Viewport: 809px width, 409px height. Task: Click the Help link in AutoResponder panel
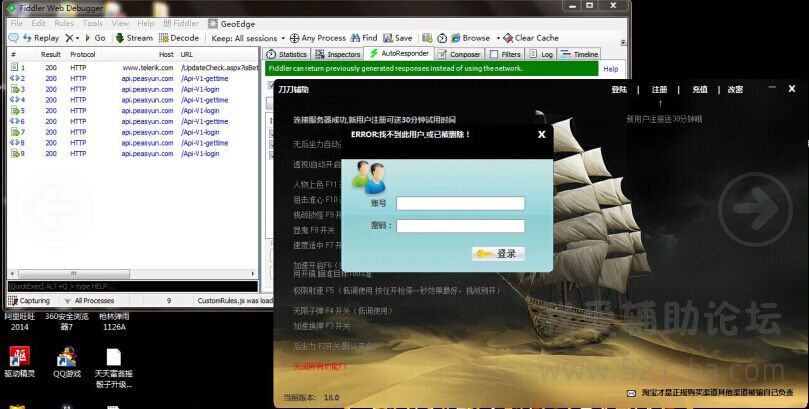(x=610, y=69)
